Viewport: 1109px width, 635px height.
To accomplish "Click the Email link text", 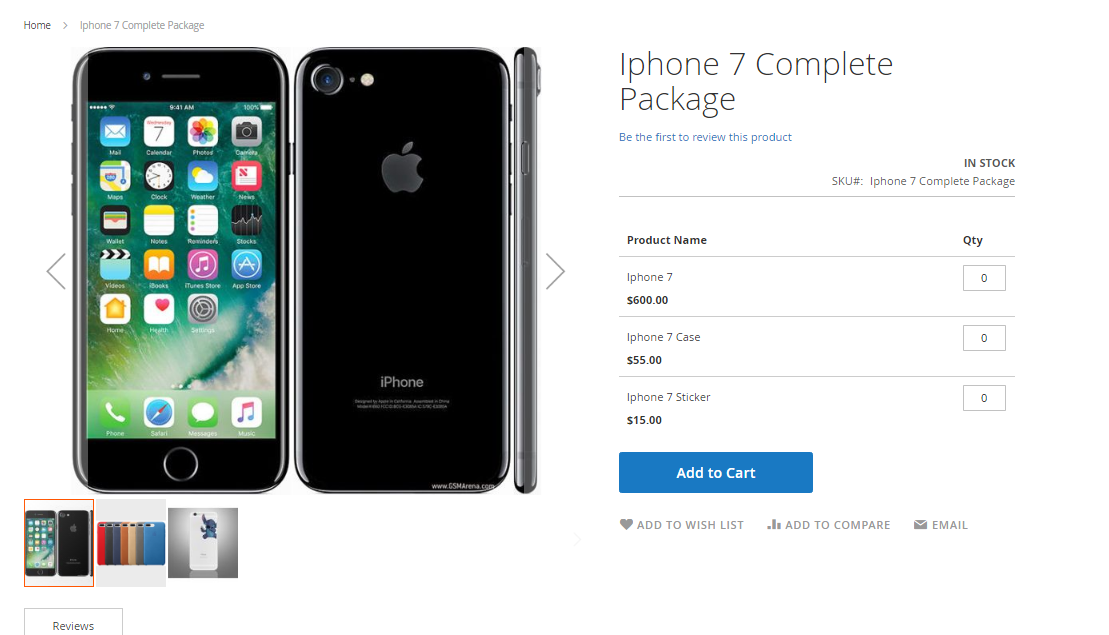I will tap(949, 525).
